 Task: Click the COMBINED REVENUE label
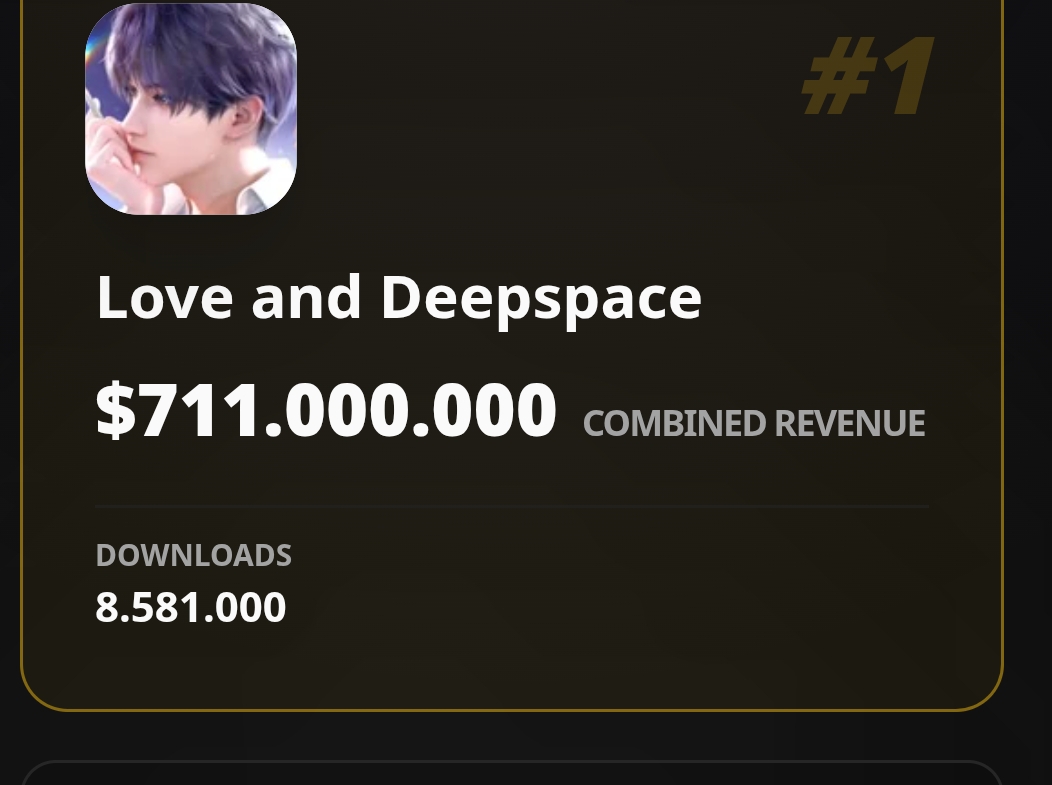[x=754, y=423]
